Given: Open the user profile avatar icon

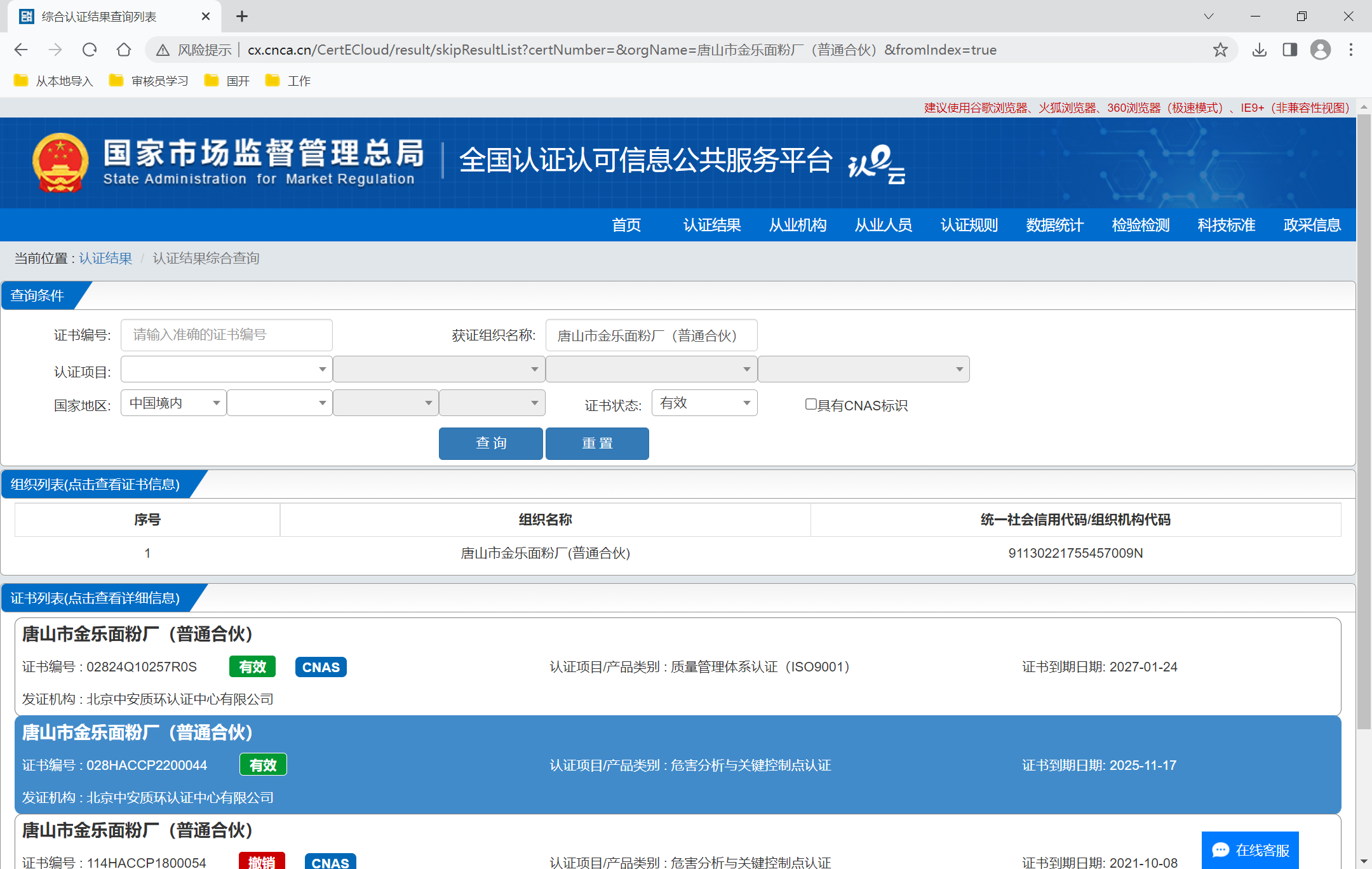Looking at the screenshot, I should [1320, 50].
